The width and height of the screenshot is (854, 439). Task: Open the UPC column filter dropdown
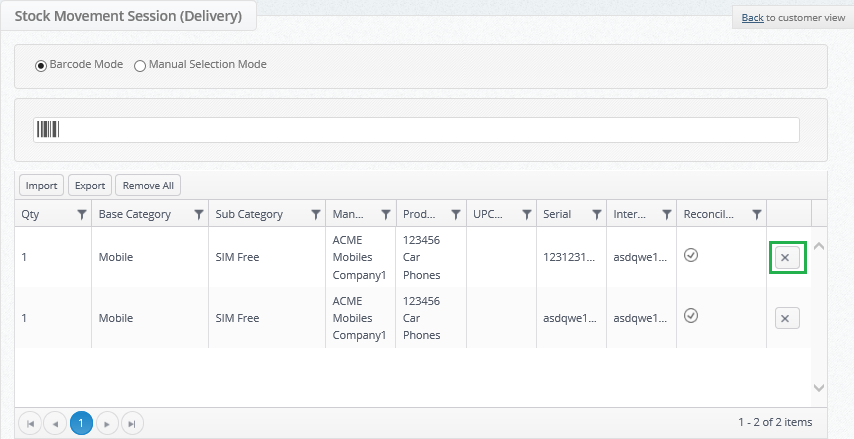tap(527, 215)
